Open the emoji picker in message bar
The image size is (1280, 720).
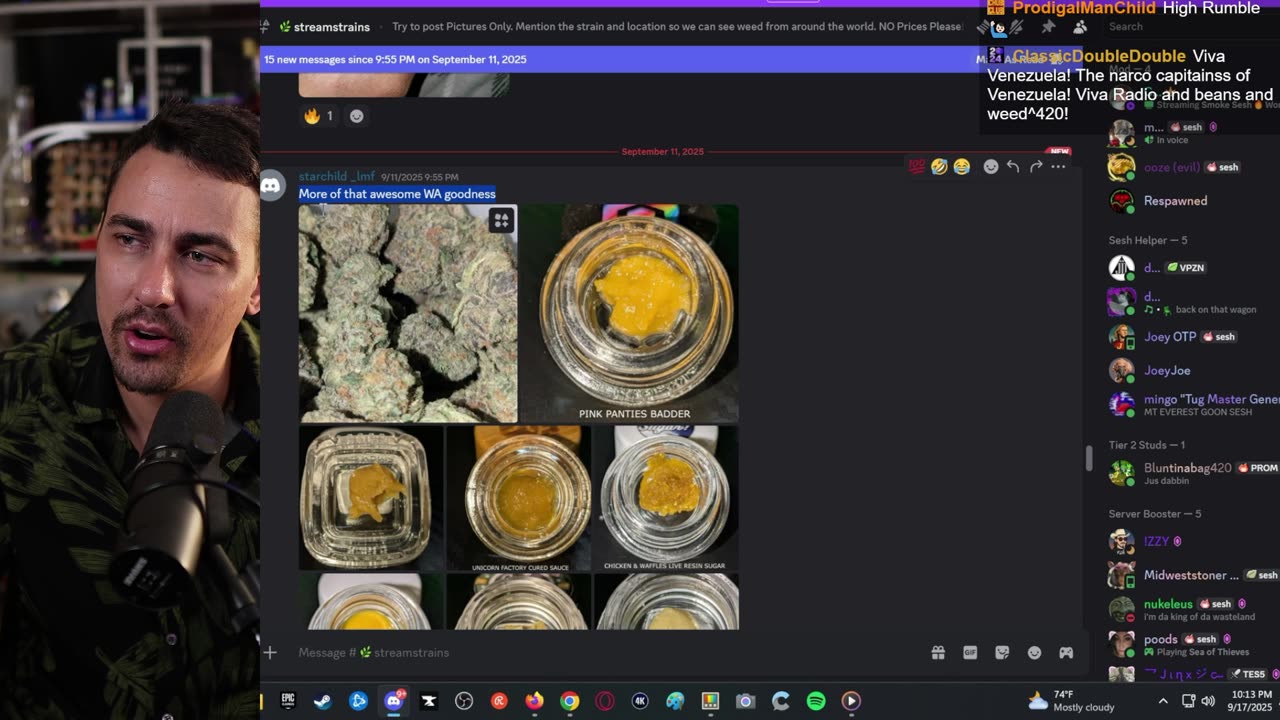(1034, 652)
